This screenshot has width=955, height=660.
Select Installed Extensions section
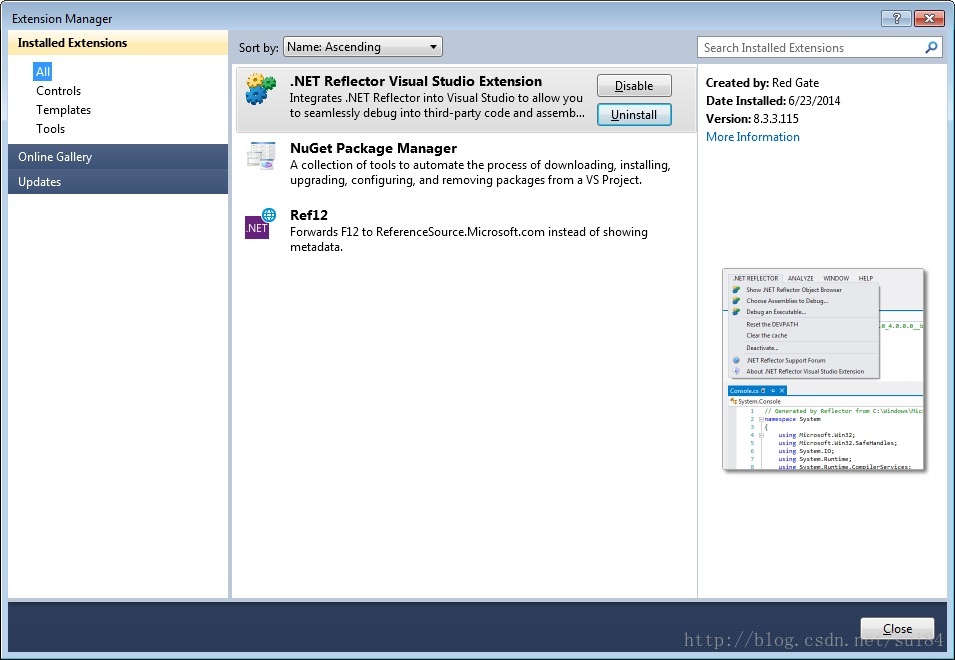point(118,43)
